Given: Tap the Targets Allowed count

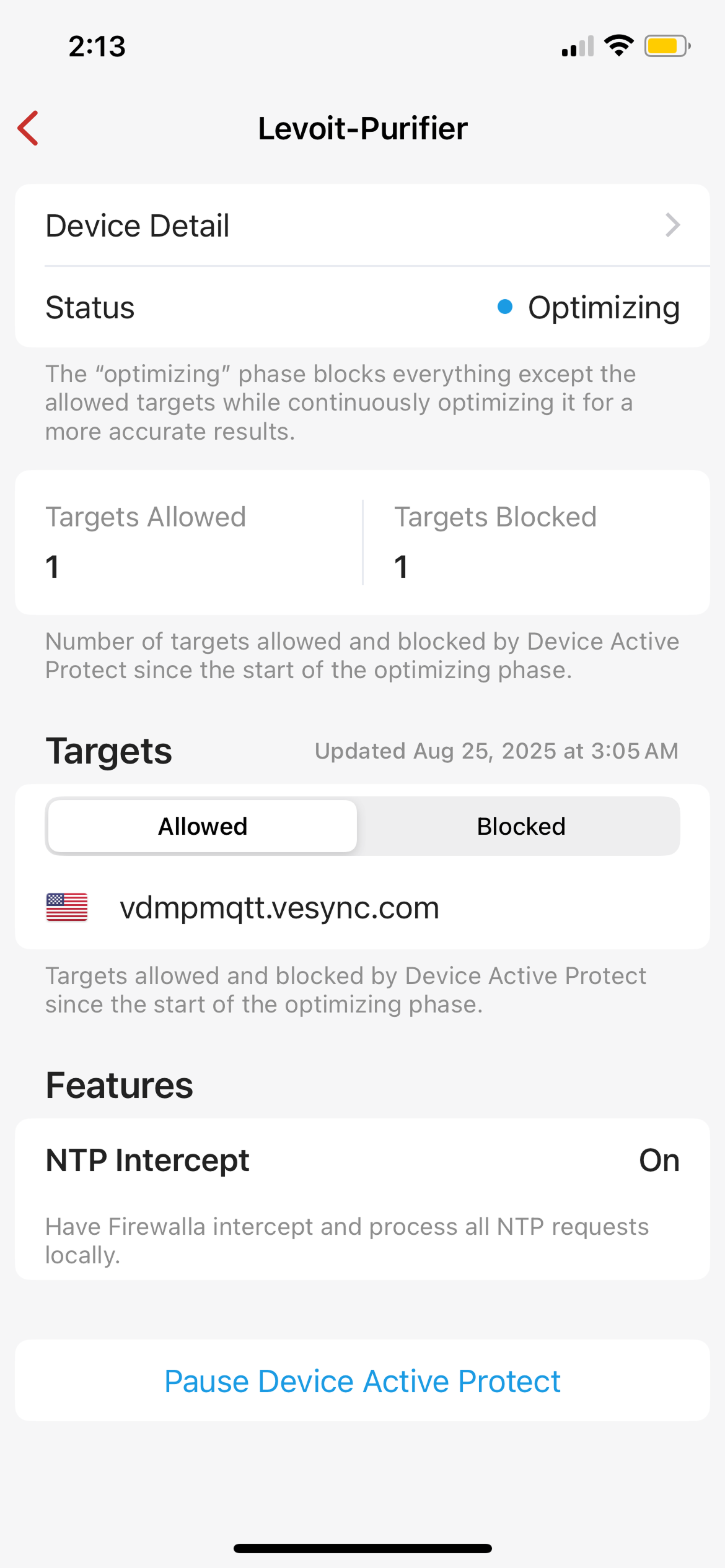Looking at the screenshot, I should click(53, 567).
